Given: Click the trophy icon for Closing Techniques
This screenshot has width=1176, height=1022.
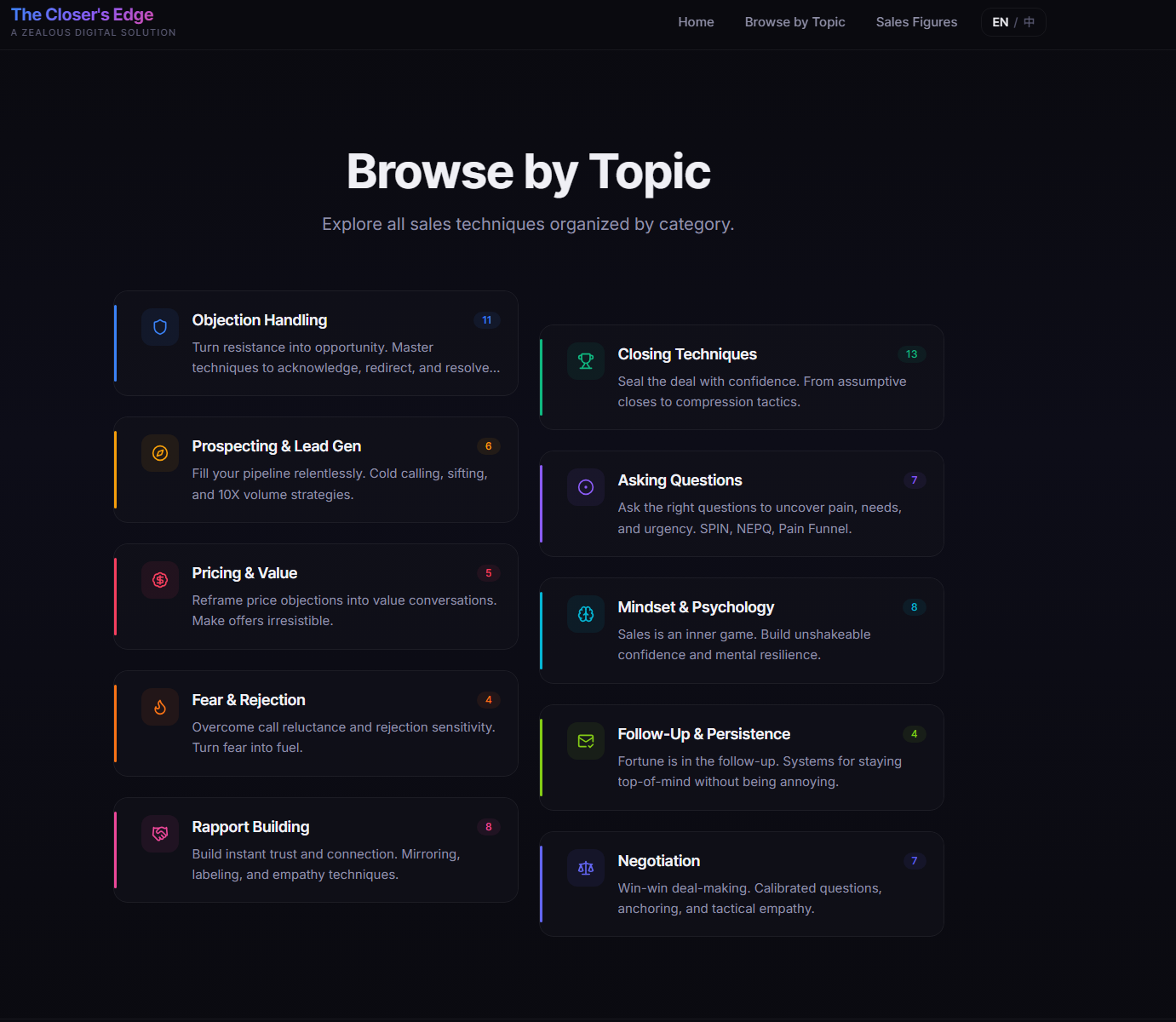Looking at the screenshot, I should tap(586, 361).
